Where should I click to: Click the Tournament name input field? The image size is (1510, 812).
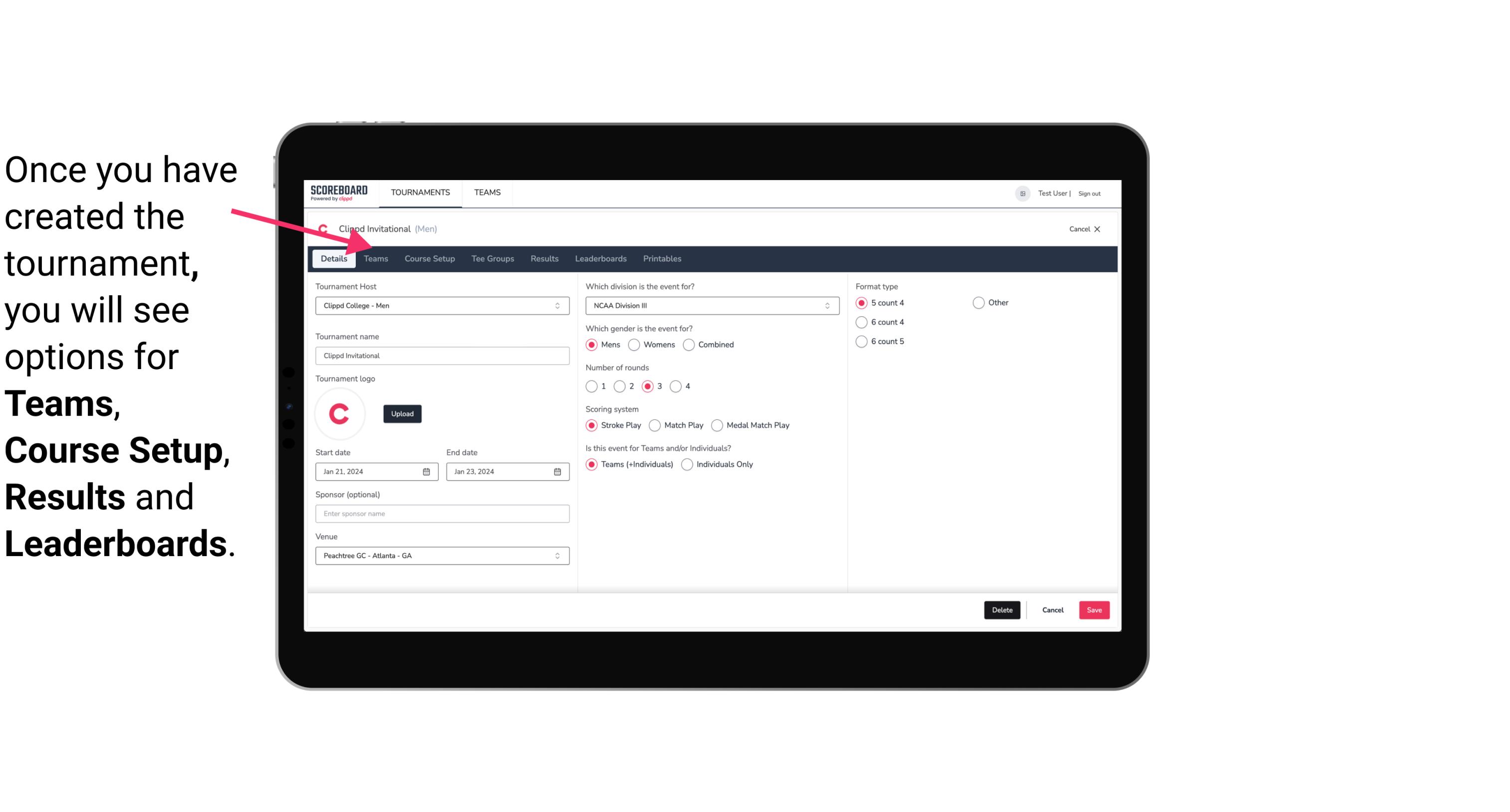pos(441,355)
